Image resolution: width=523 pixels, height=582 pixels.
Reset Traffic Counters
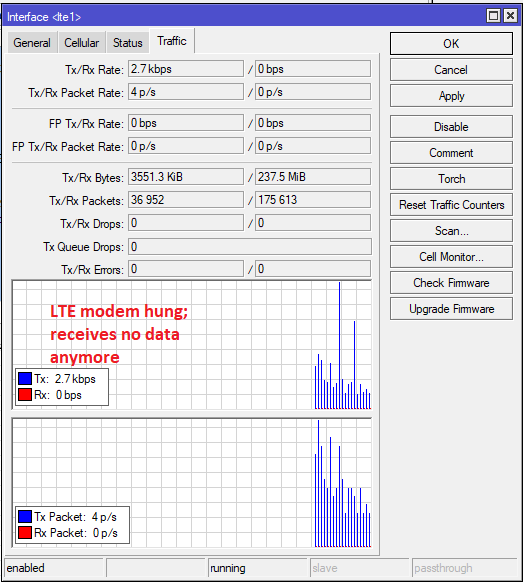451,205
